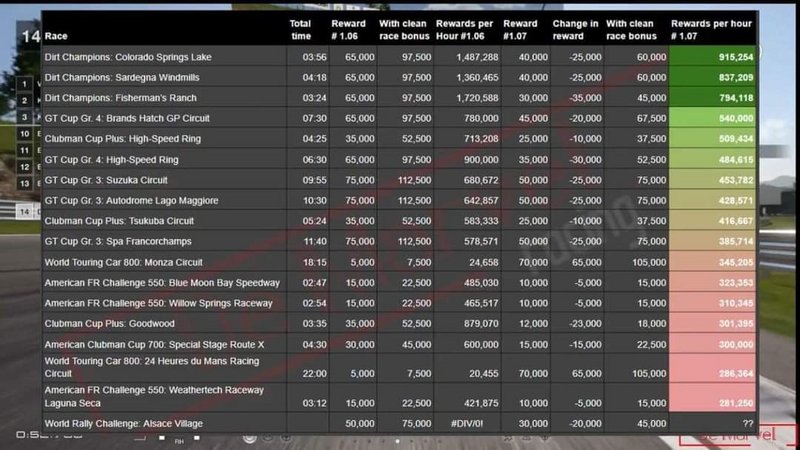Viewport: 800px width, 450px height.
Task: Click position number 12 in background leaderboard
Action: pyautogui.click(x=24, y=167)
